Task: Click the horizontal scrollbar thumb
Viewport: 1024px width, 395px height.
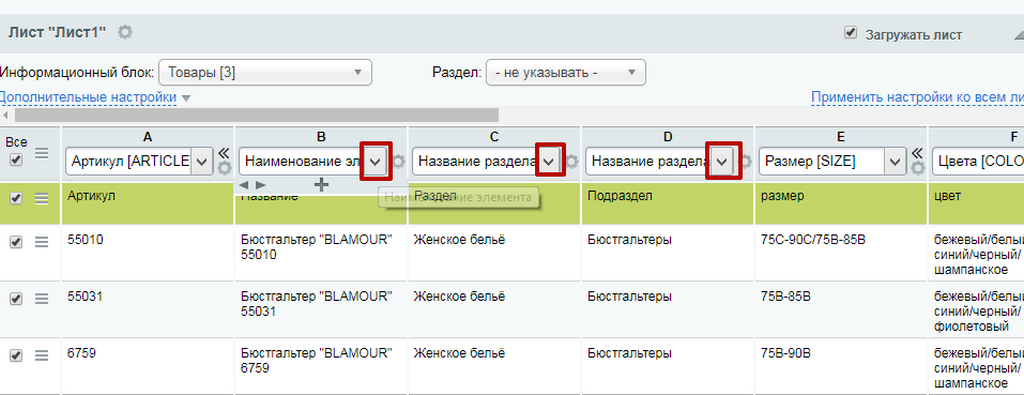Action: [257, 115]
